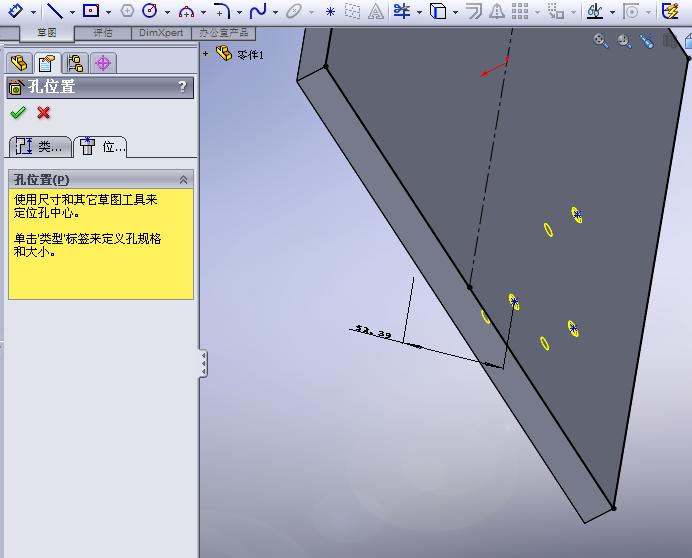Select the Circle sketch tool
Screen dimensions: 692x558
(x=150, y=11)
